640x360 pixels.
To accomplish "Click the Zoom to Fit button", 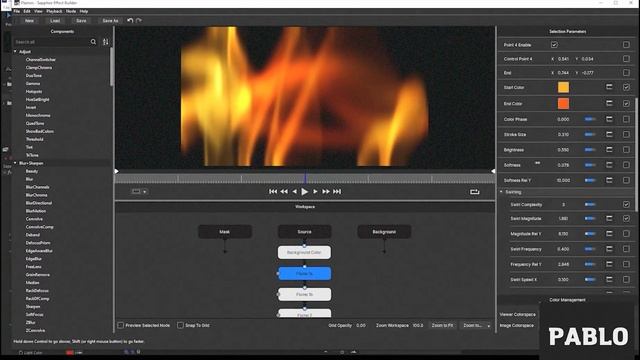I will click(x=442, y=325).
